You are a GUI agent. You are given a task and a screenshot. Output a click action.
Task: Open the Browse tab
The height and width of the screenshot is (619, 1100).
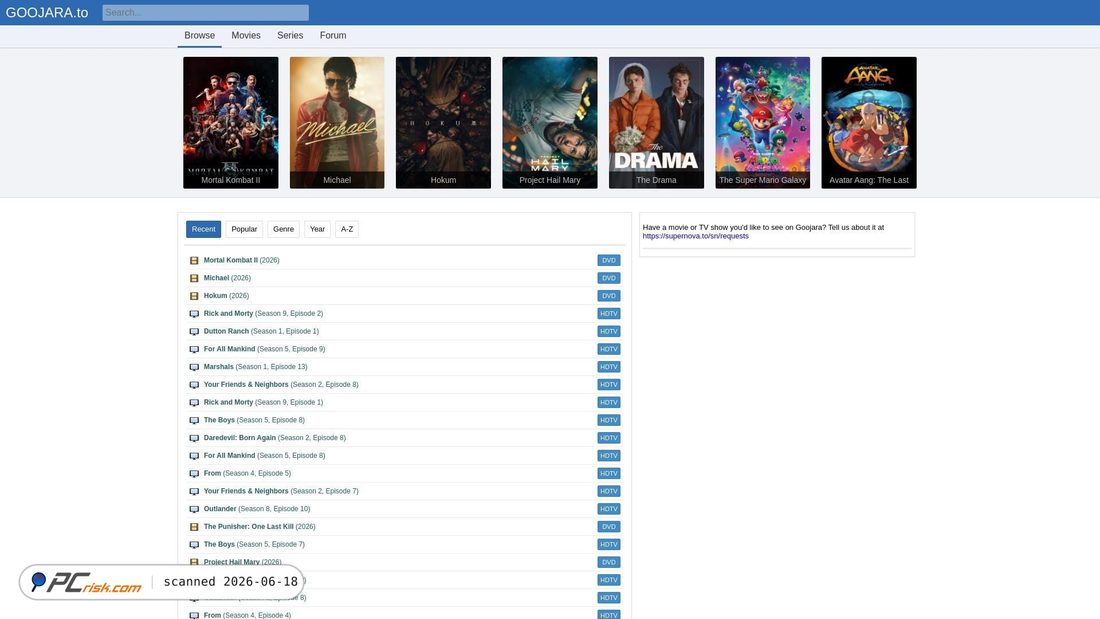click(x=199, y=36)
